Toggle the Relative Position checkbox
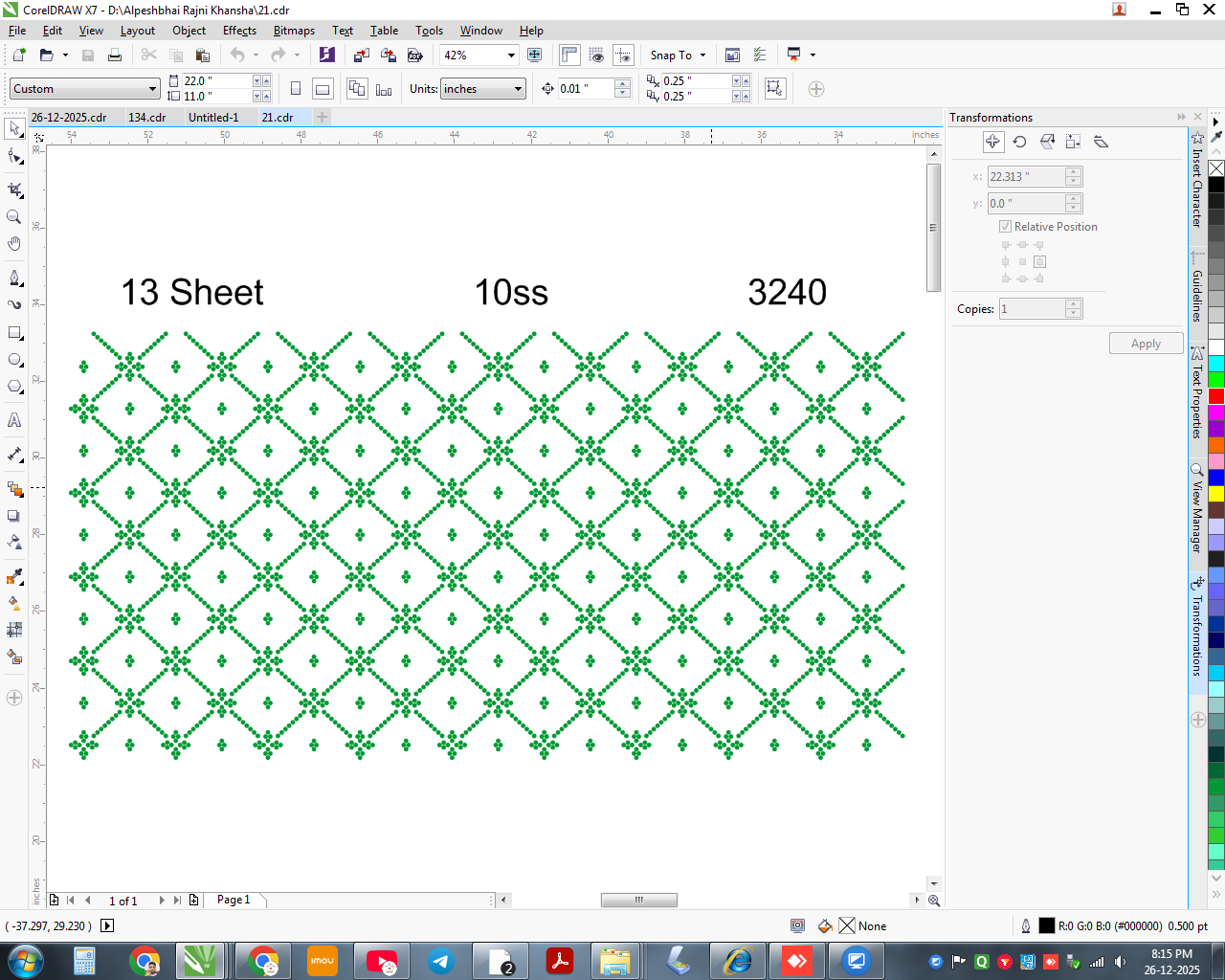The width and height of the screenshot is (1225, 980). pos(1005,227)
